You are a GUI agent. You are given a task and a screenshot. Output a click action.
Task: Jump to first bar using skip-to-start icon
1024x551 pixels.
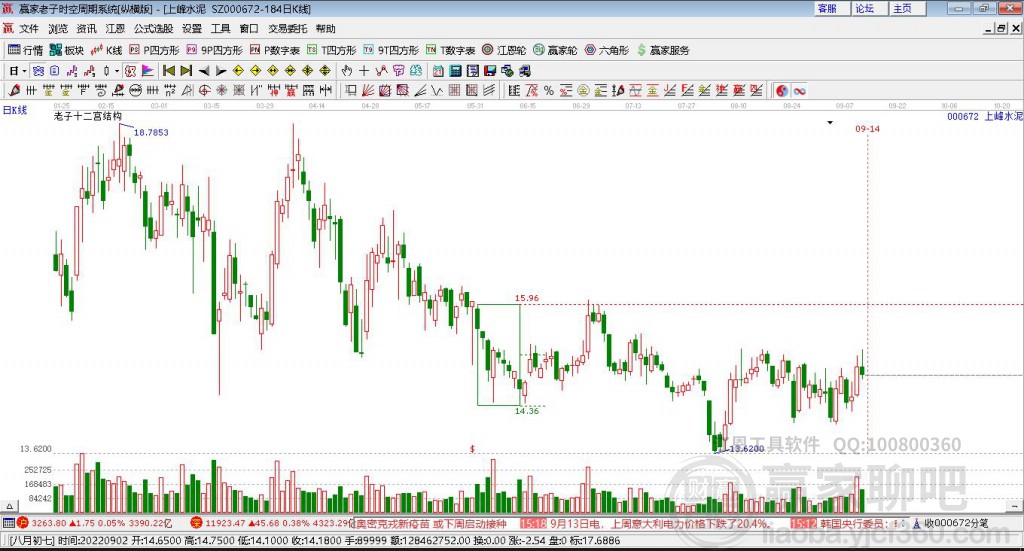click(169, 71)
